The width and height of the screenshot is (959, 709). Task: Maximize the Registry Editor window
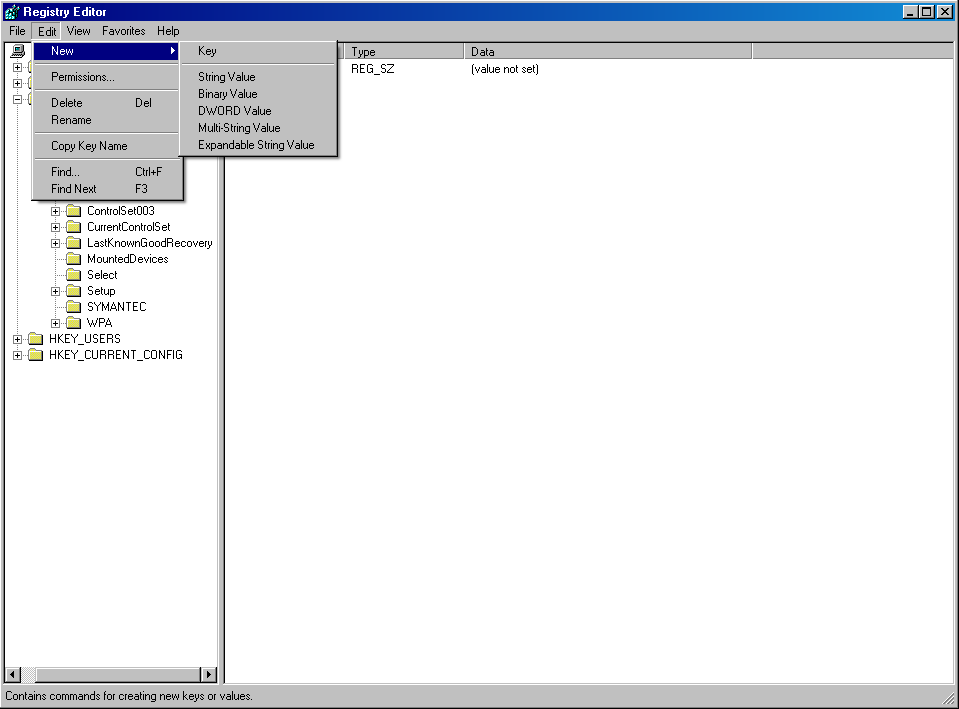point(927,12)
